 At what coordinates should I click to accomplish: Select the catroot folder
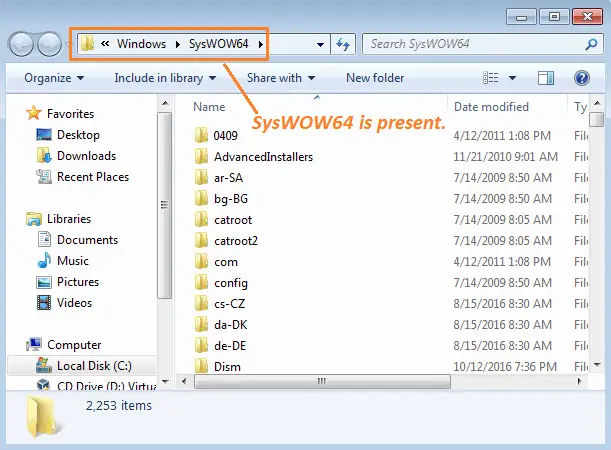click(233, 220)
